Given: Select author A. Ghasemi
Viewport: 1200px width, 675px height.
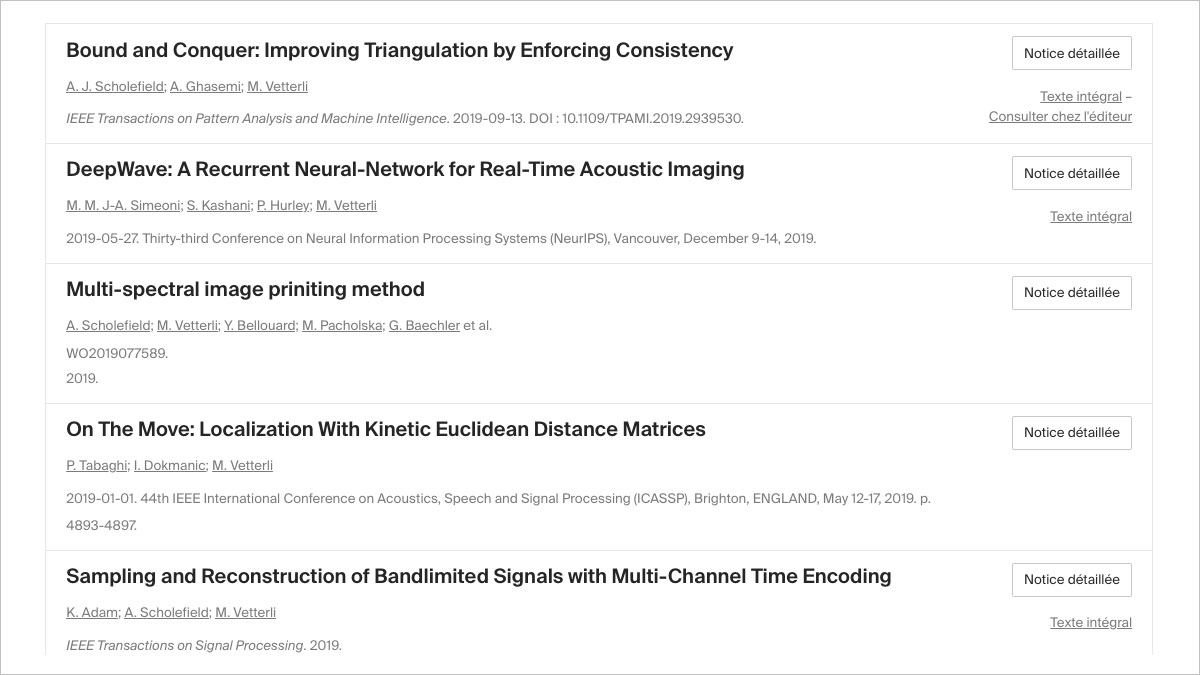Looking at the screenshot, I should coord(206,86).
